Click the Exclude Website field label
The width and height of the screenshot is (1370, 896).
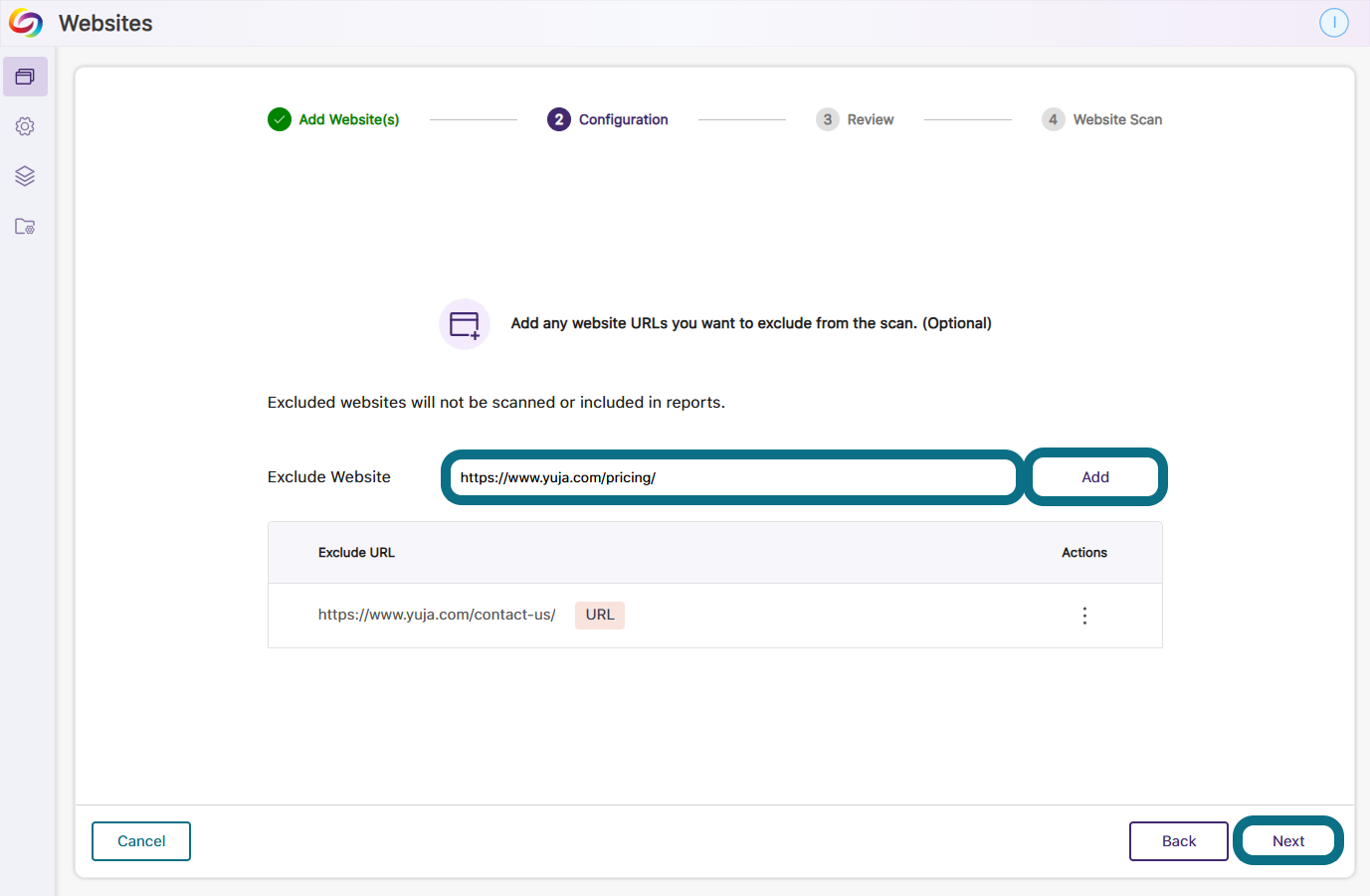pyautogui.click(x=329, y=477)
